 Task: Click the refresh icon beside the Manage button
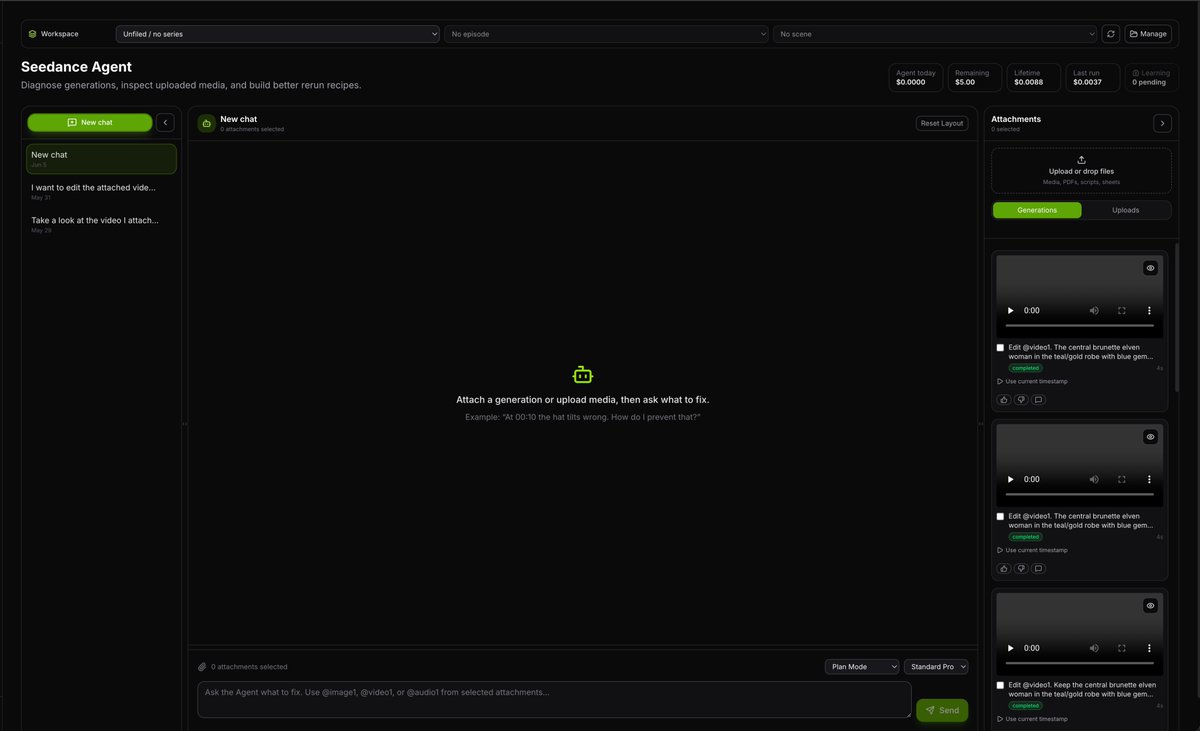(x=1110, y=34)
